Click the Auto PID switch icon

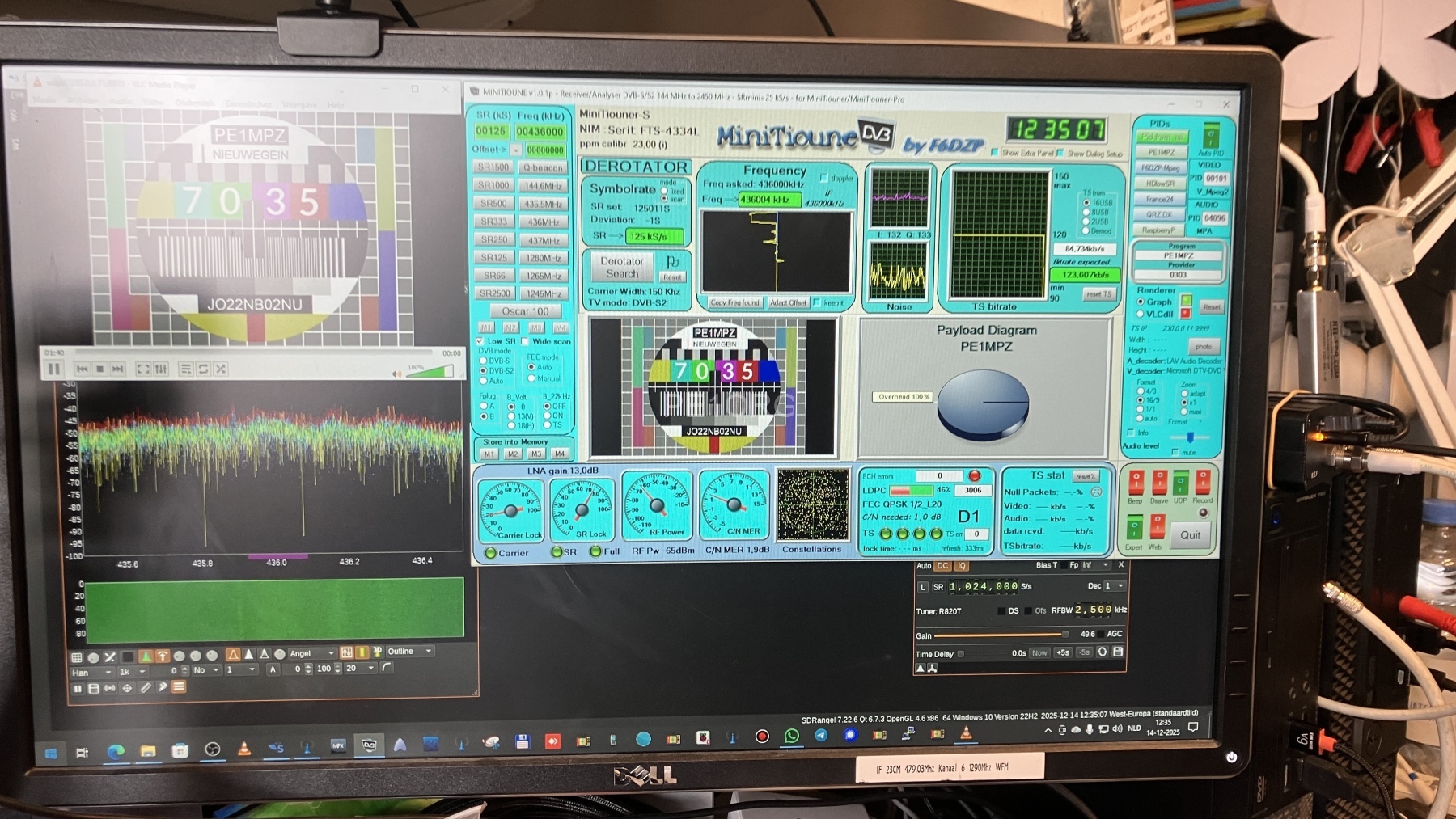click(x=1210, y=135)
